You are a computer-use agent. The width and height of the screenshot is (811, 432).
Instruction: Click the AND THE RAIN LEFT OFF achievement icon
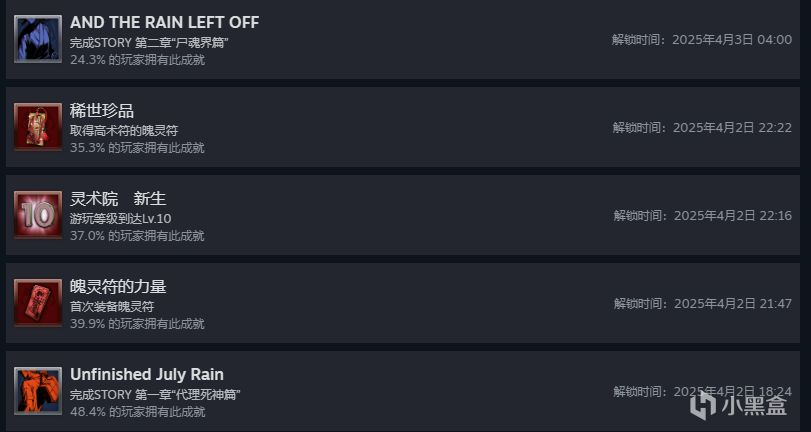(38, 39)
